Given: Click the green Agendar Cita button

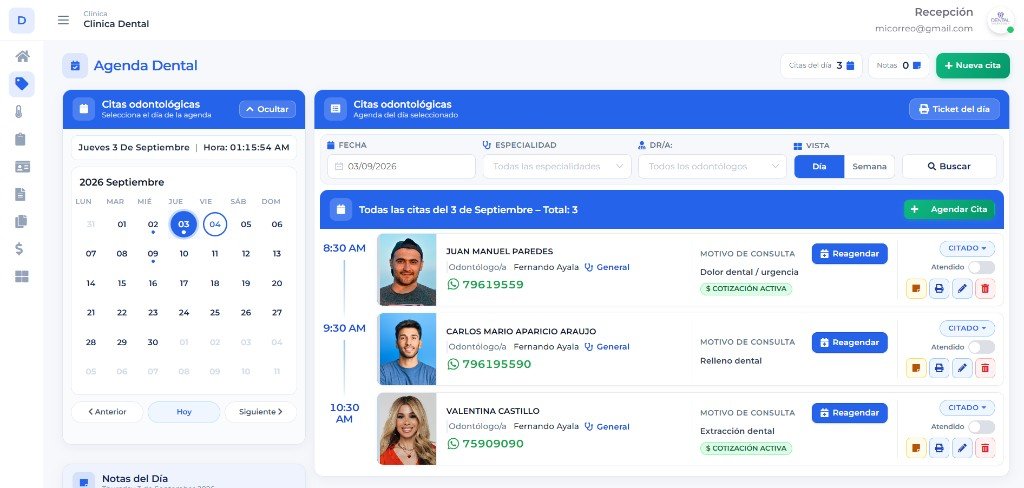Looking at the screenshot, I should tap(950, 209).
